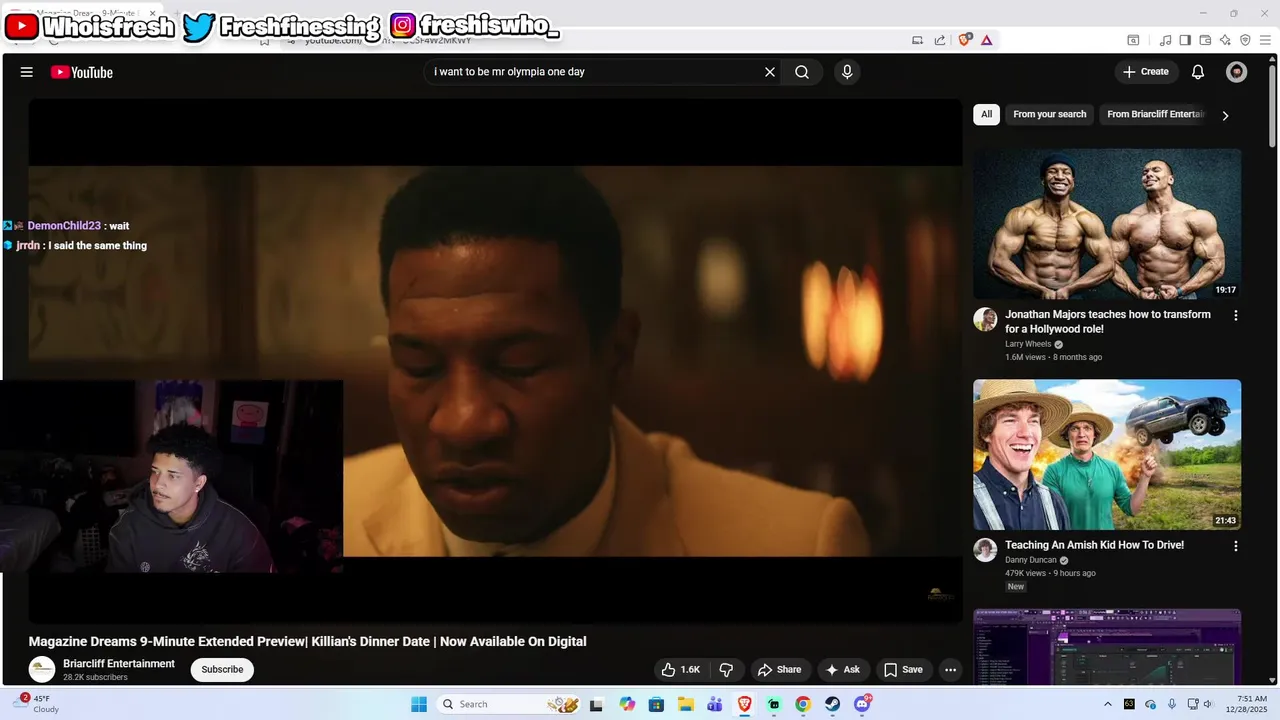1280x720 pixels.
Task: Click the Windows taskbar search box
Action: 510,704
